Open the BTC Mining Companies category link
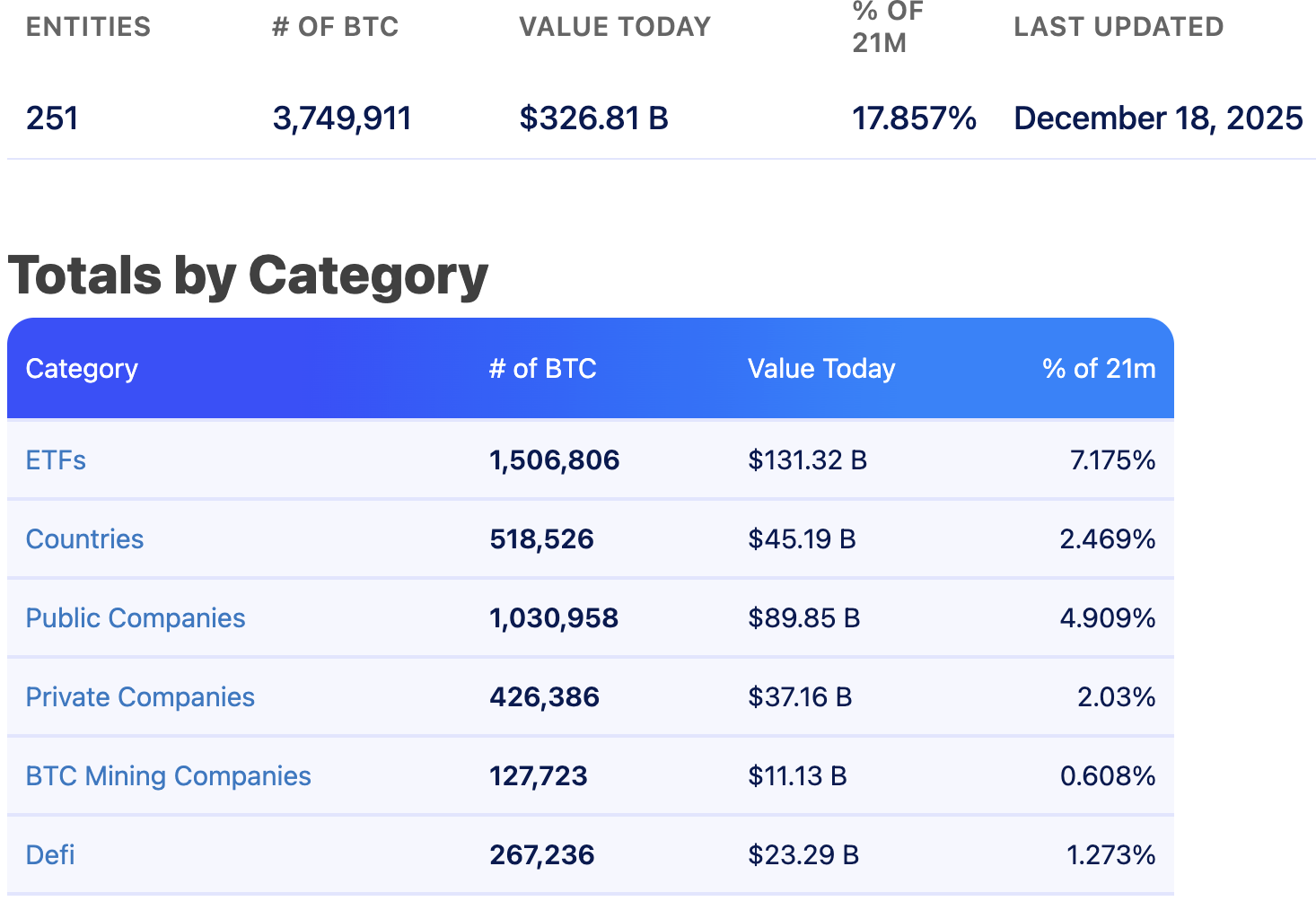The height and width of the screenshot is (910, 1316). tap(169, 775)
